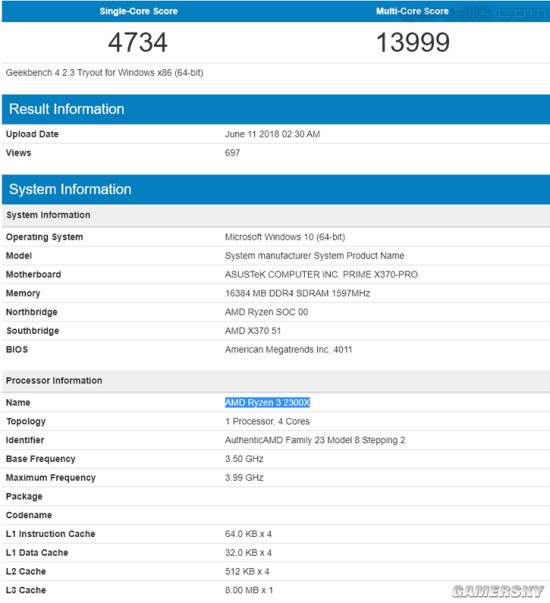Click the Processor Information subheading
550x603 pixels.
pyautogui.click(x=54, y=380)
